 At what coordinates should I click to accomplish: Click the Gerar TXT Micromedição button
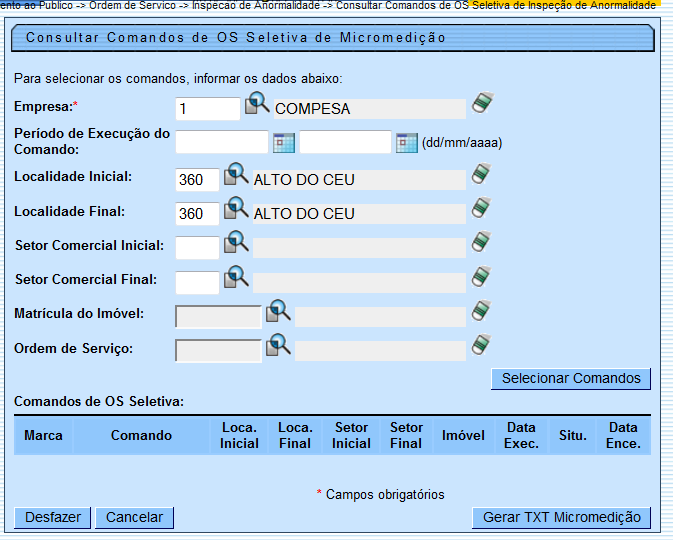click(561, 517)
